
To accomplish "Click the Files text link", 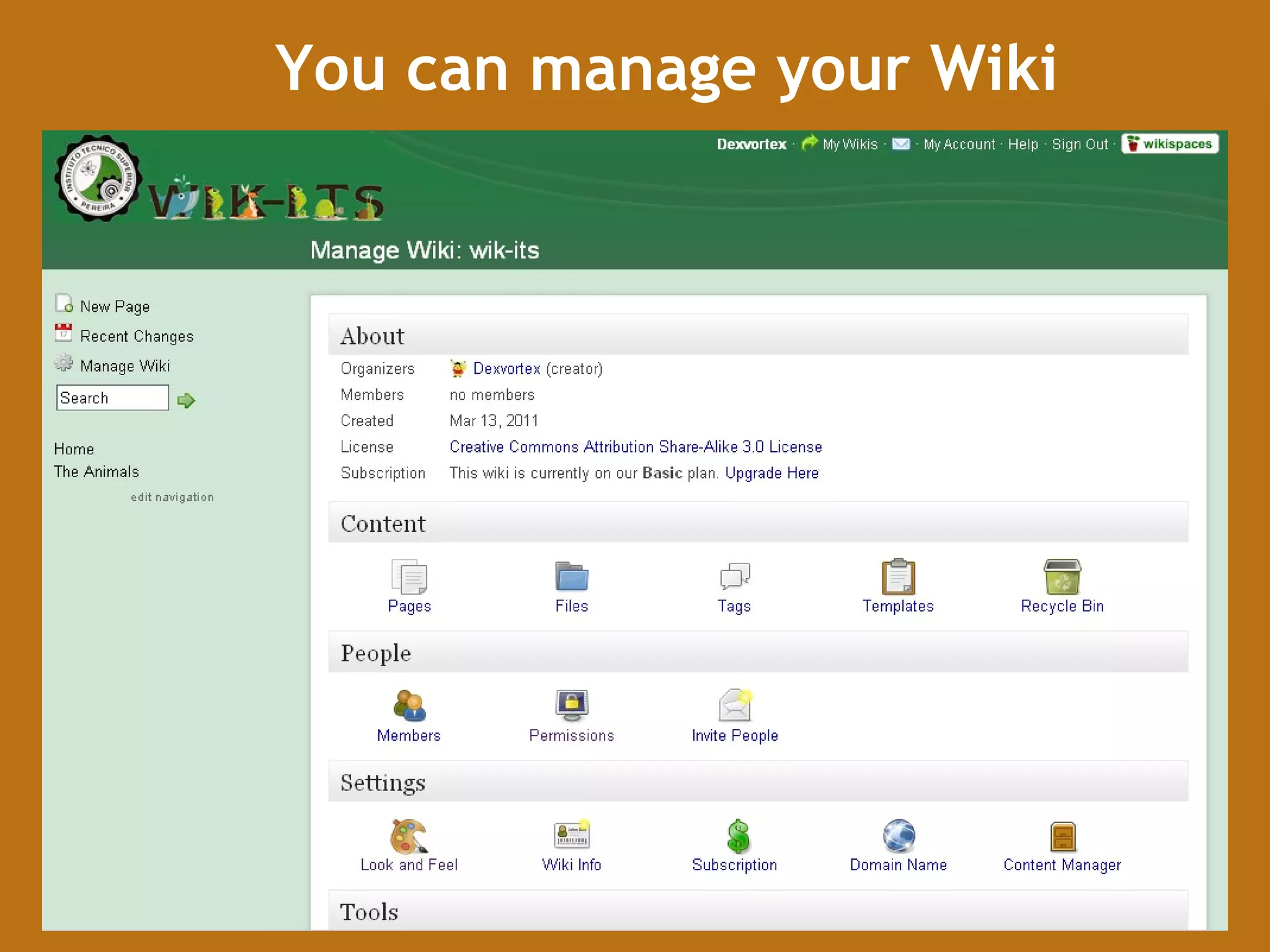I will [571, 606].
